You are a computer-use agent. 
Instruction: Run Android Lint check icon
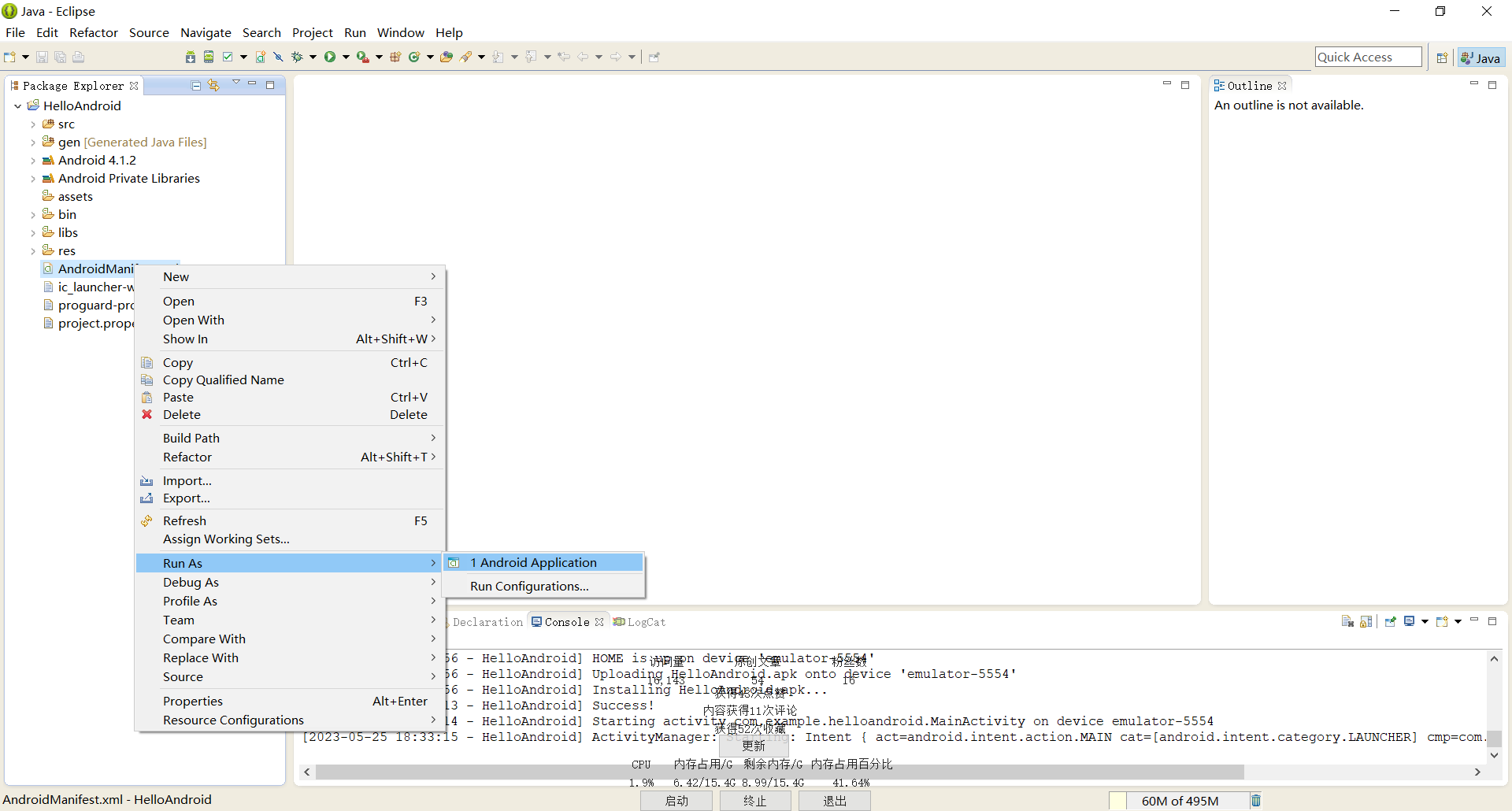tap(228, 57)
